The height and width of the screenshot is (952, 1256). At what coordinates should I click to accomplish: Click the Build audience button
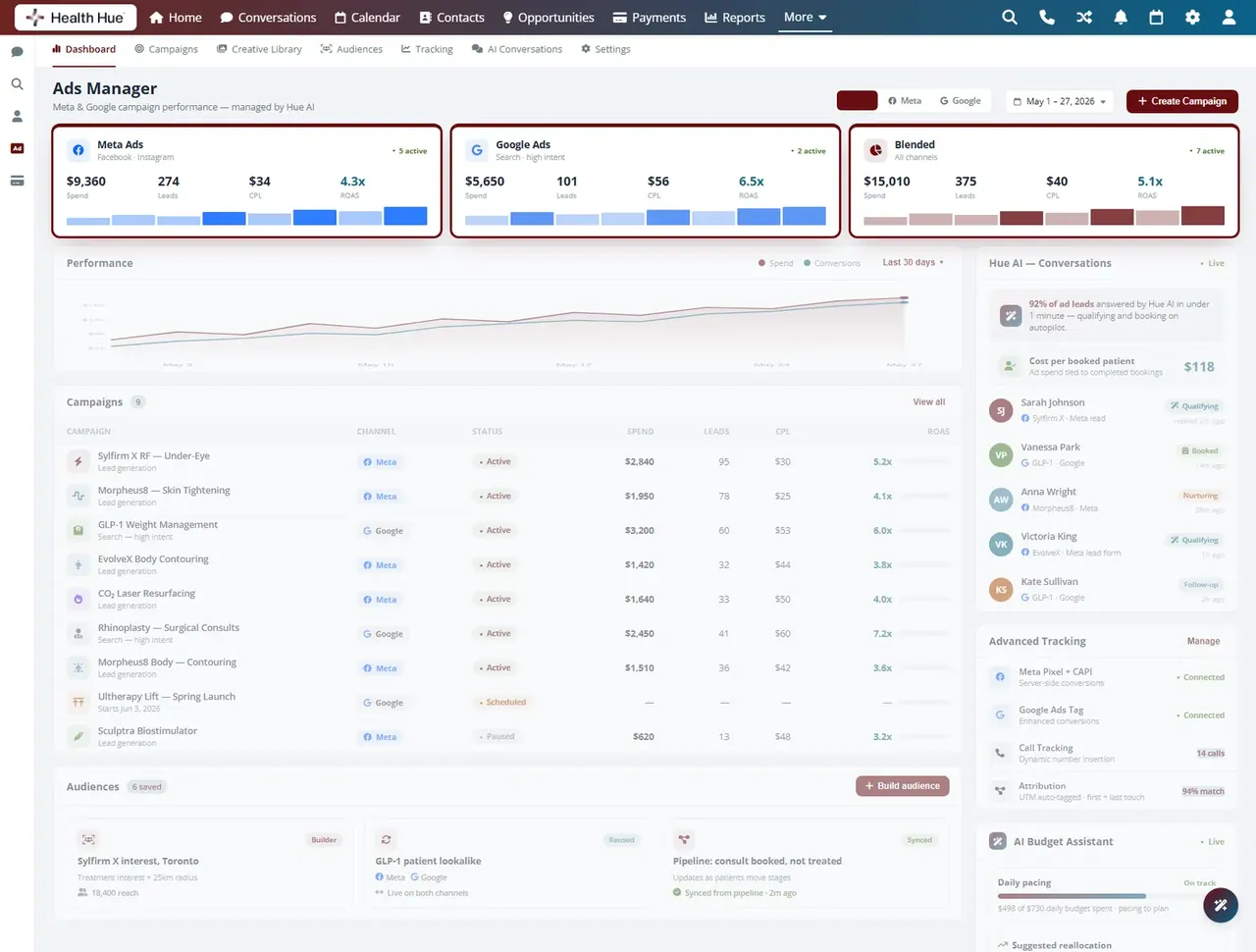coord(902,786)
